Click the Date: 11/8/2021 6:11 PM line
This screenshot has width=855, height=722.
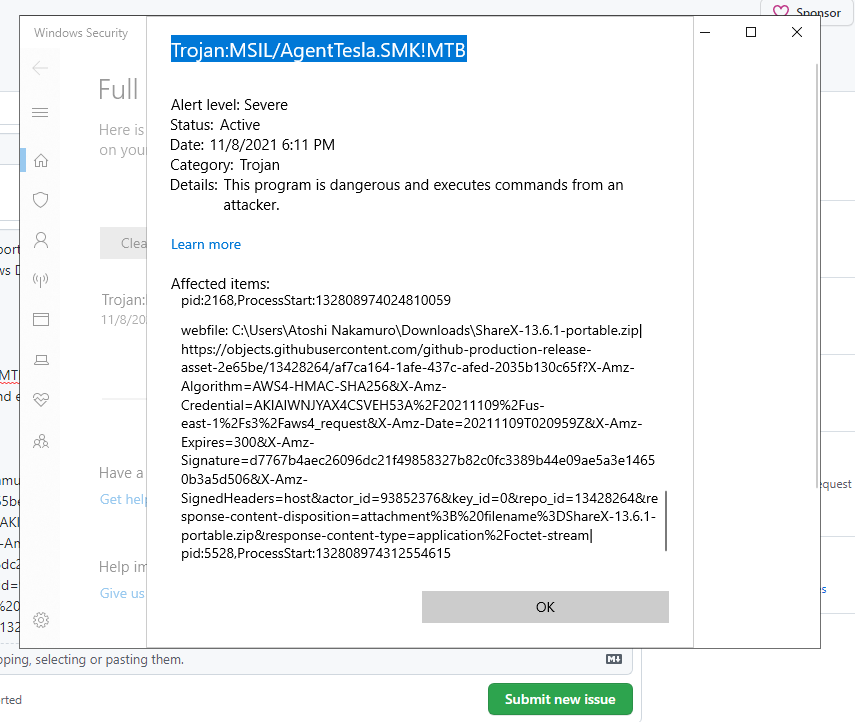pyautogui.click(x=252, y=145)
